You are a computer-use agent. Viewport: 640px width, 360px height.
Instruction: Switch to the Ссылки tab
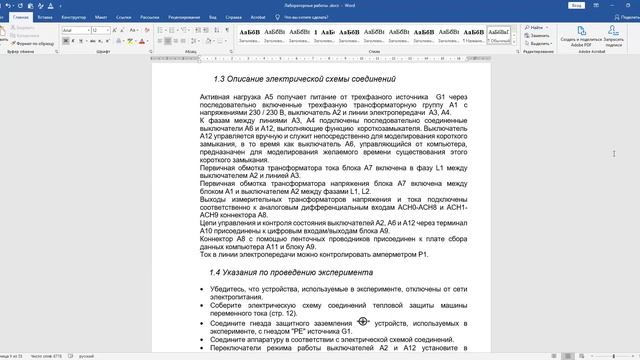coord(123,17)
